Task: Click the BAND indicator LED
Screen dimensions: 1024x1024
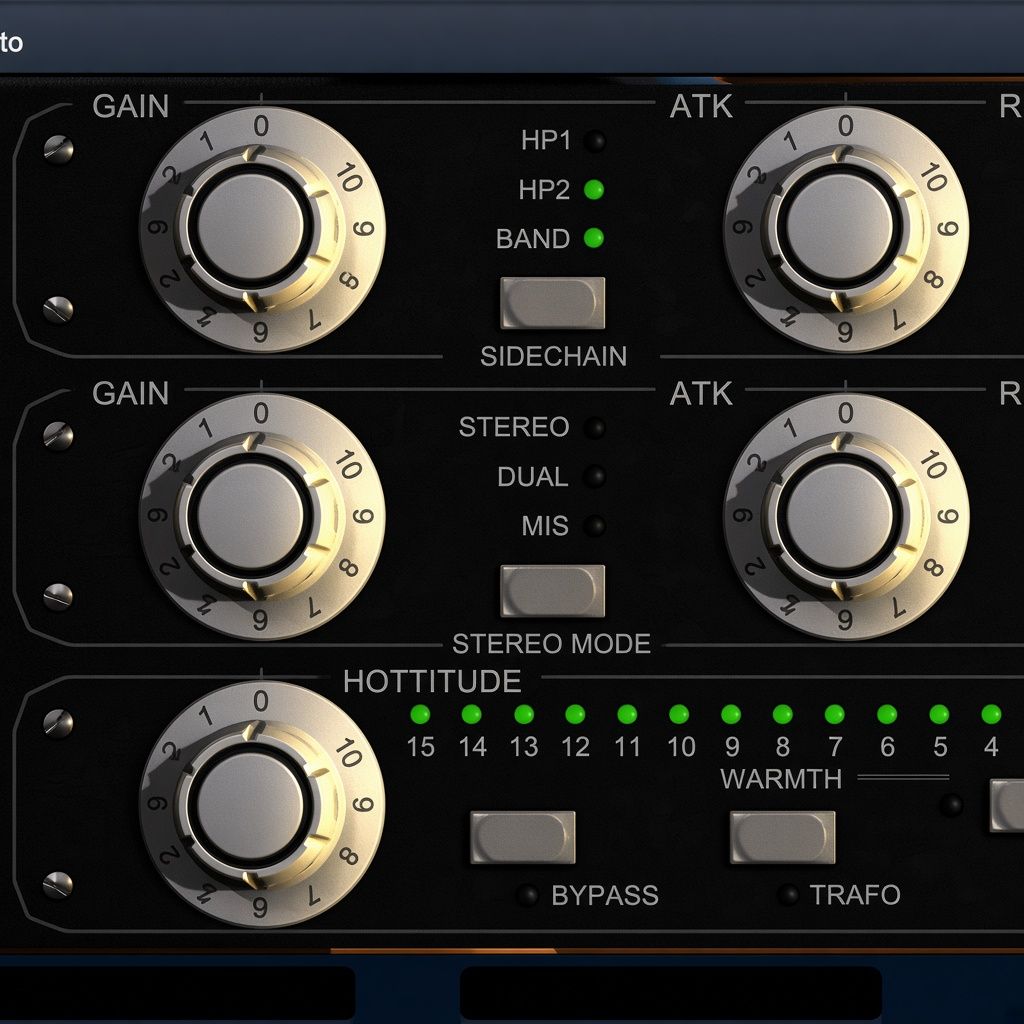Action: (x=594, y=238)
